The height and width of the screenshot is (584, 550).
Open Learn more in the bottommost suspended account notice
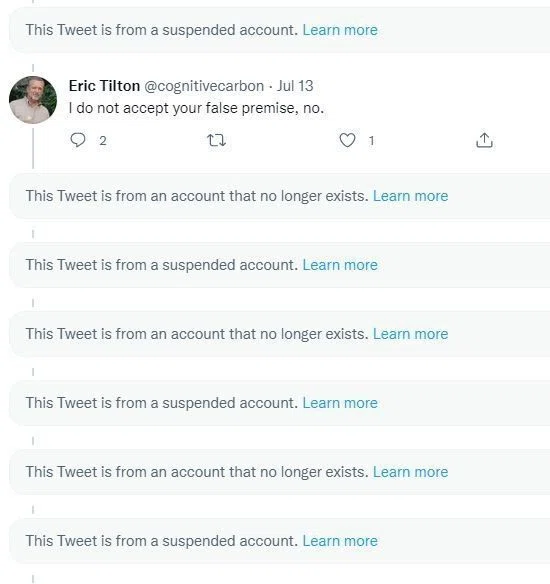[340, 541]
